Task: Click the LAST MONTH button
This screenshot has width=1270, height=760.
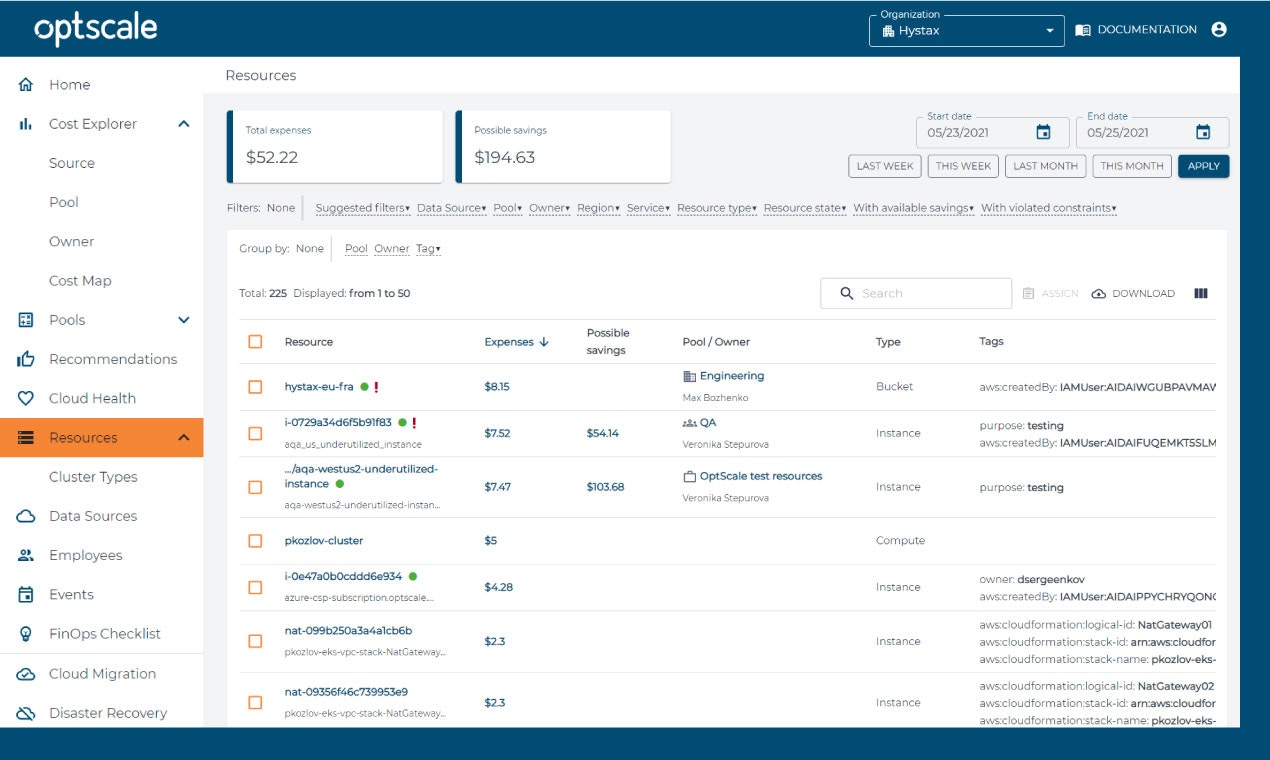Action: (1045, 166)
